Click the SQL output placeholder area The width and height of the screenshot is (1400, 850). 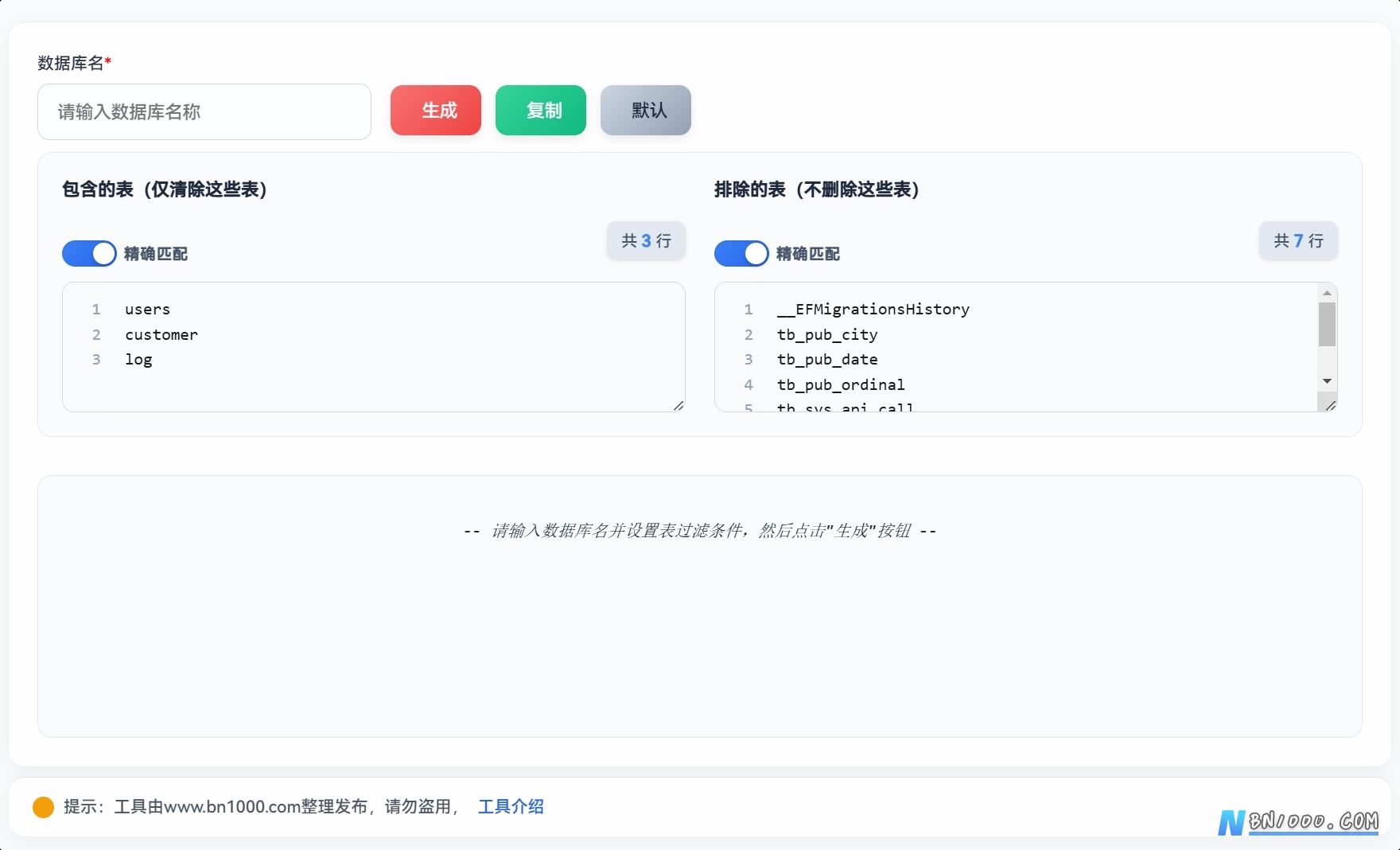click(x=700, y=606)
